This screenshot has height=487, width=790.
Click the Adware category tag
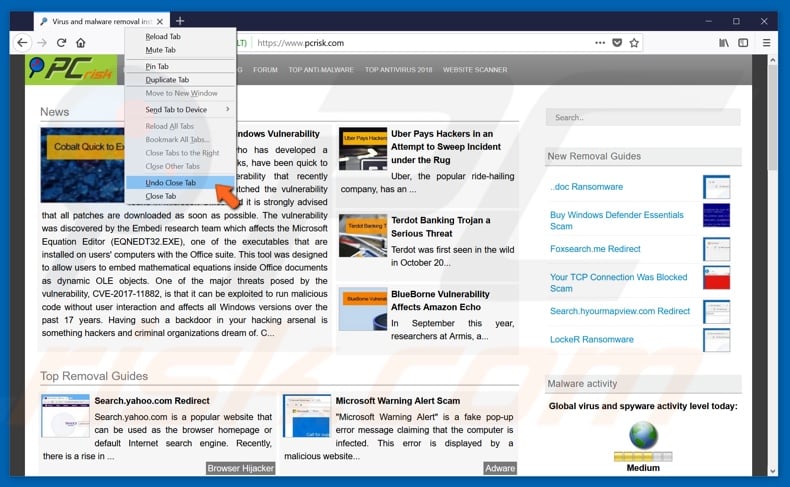click(x=500, y=468)
